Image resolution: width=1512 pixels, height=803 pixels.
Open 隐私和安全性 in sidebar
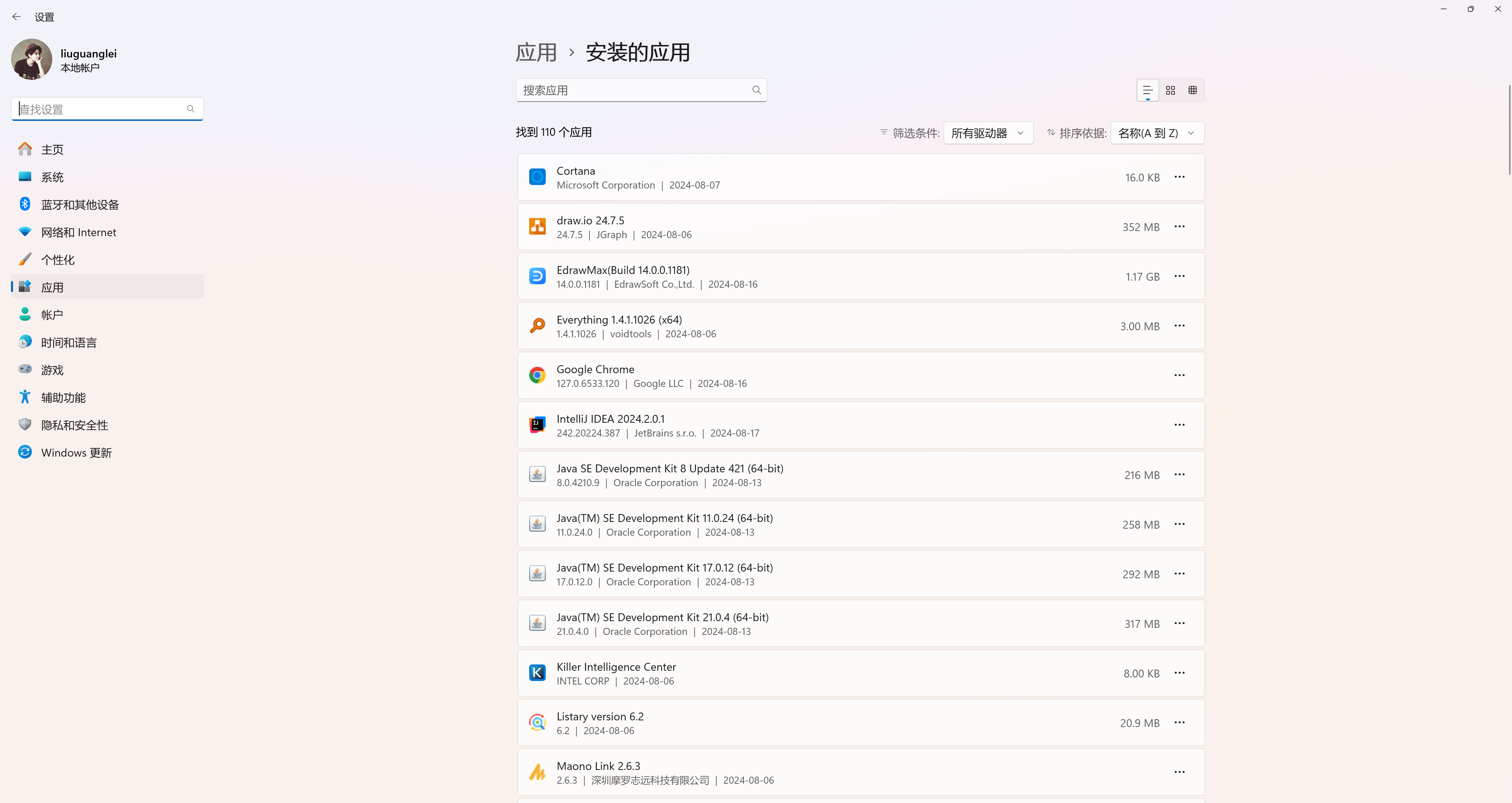74,425
